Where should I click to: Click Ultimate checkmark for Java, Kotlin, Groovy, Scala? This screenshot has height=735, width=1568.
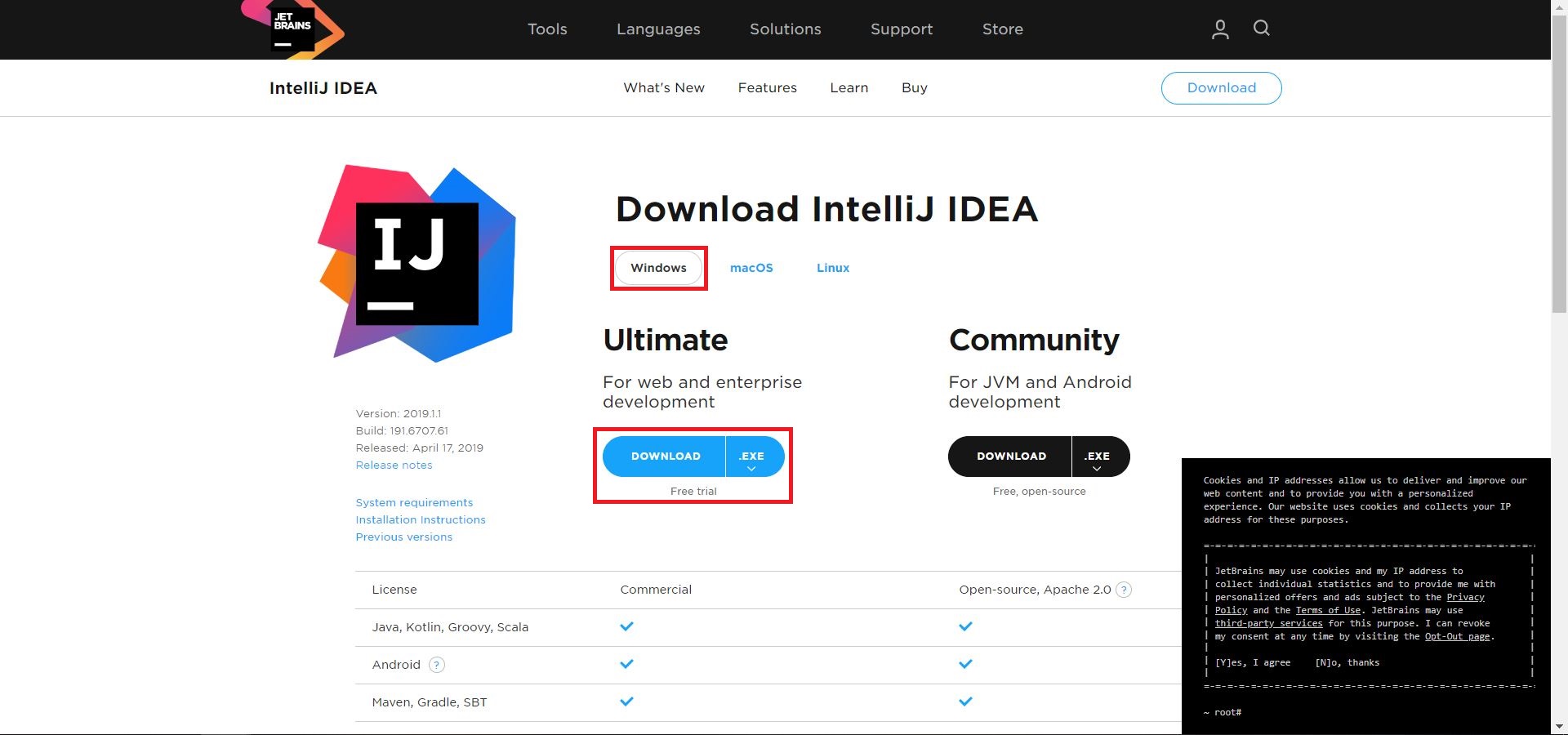(x=626, y=626)
